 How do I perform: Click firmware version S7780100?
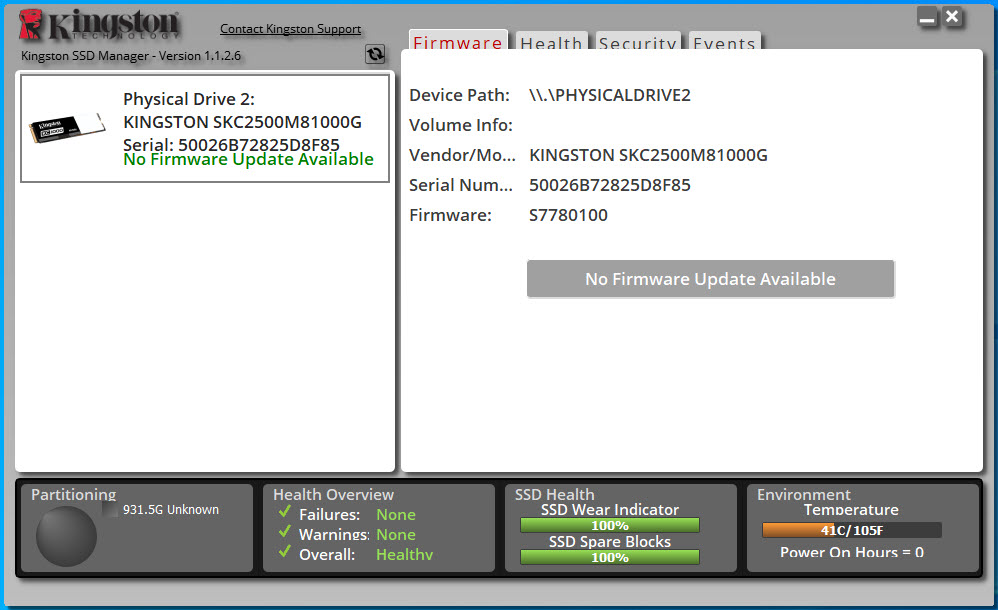(568, 215)
